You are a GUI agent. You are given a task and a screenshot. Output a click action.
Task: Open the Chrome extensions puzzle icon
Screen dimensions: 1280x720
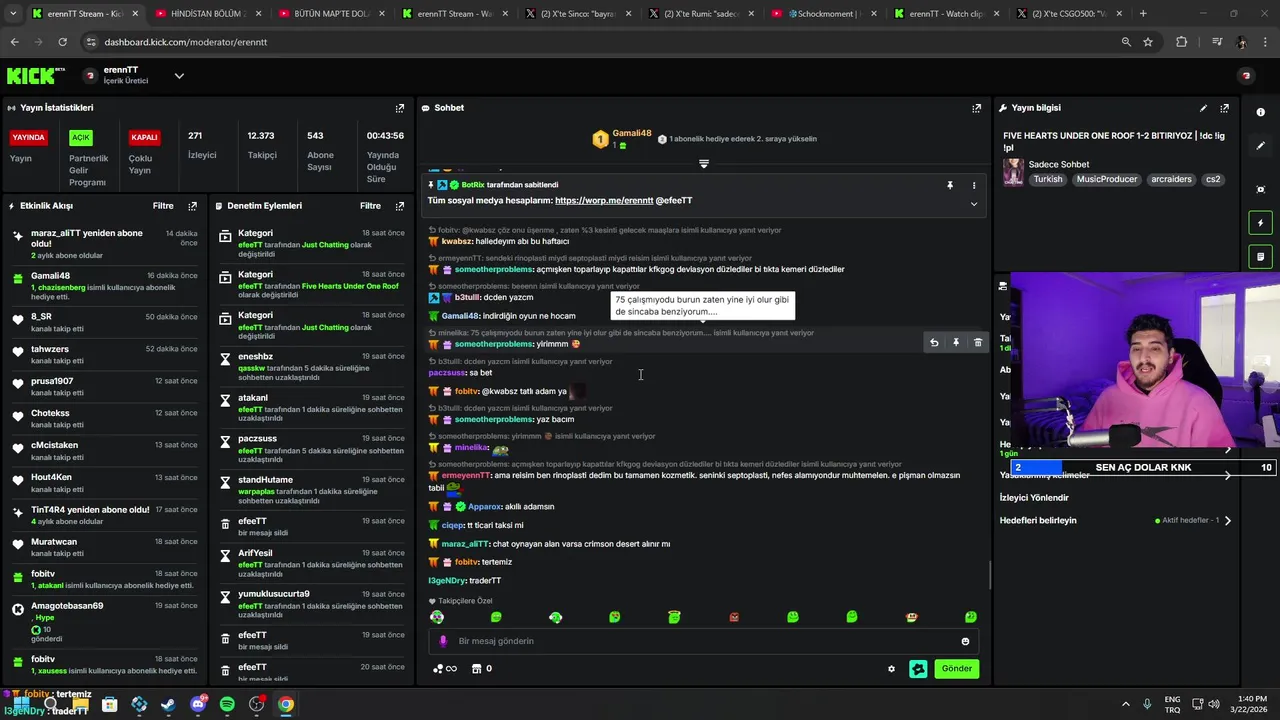1182,42
